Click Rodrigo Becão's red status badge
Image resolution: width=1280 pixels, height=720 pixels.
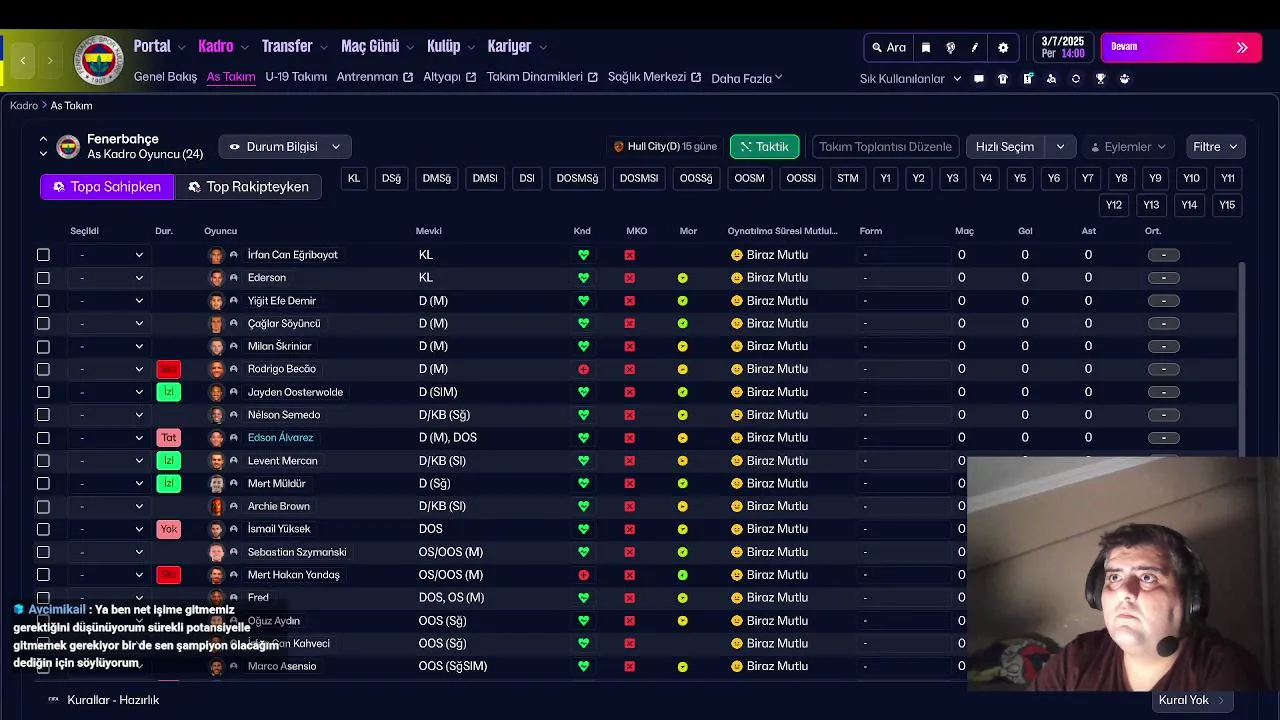point(168,369)
